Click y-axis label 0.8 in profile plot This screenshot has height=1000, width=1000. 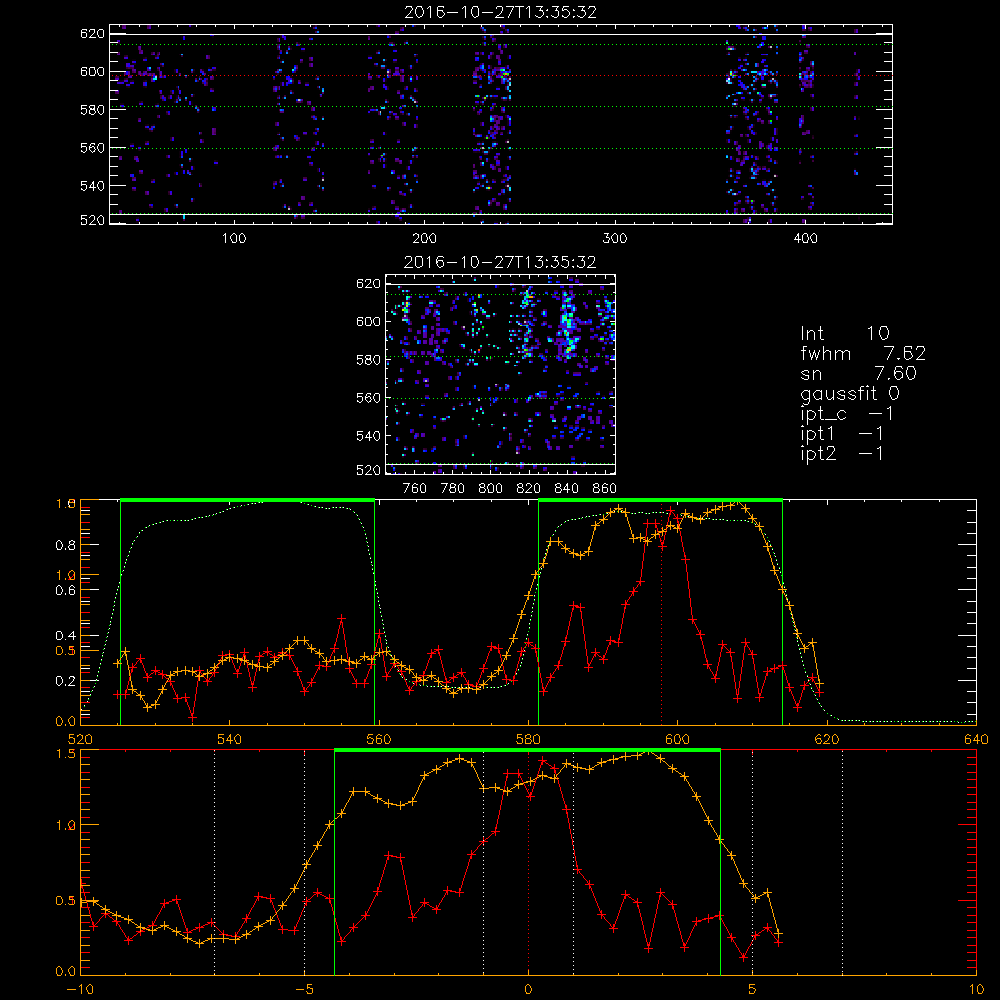coord(65,545)
